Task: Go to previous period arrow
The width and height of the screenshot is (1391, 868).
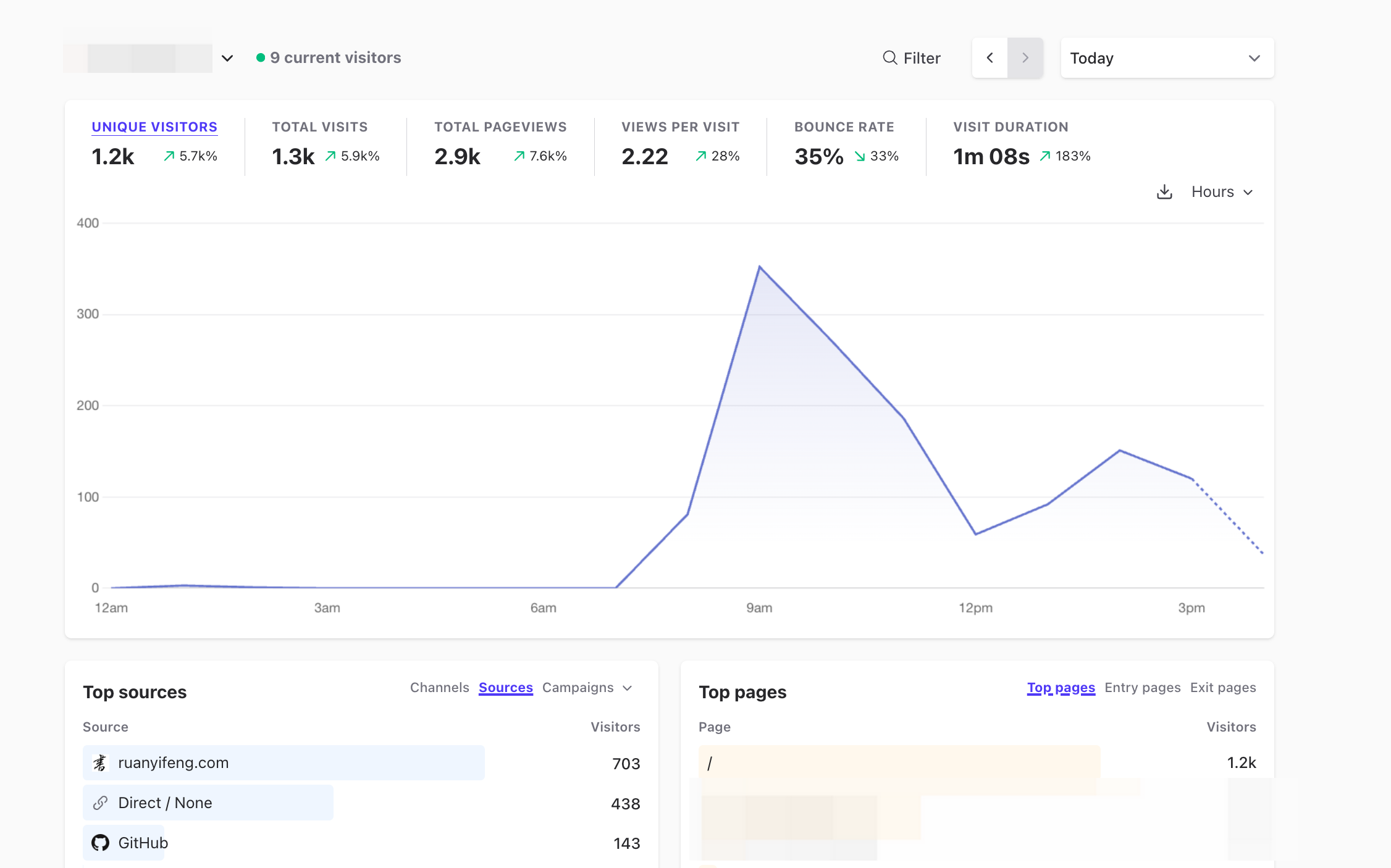Action: coord(990,58)
